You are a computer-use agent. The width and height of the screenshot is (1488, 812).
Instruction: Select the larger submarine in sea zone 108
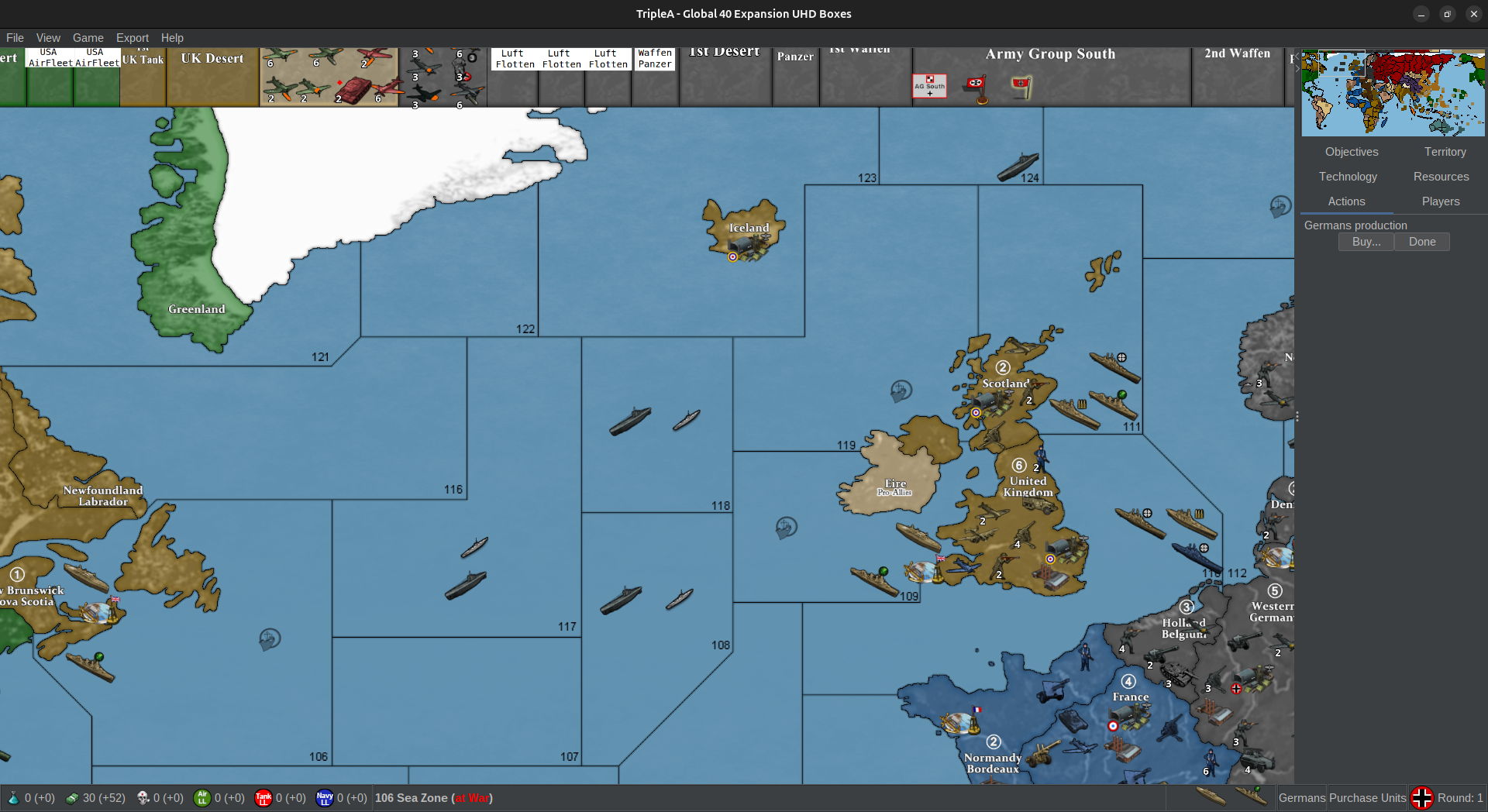[621, 599]
